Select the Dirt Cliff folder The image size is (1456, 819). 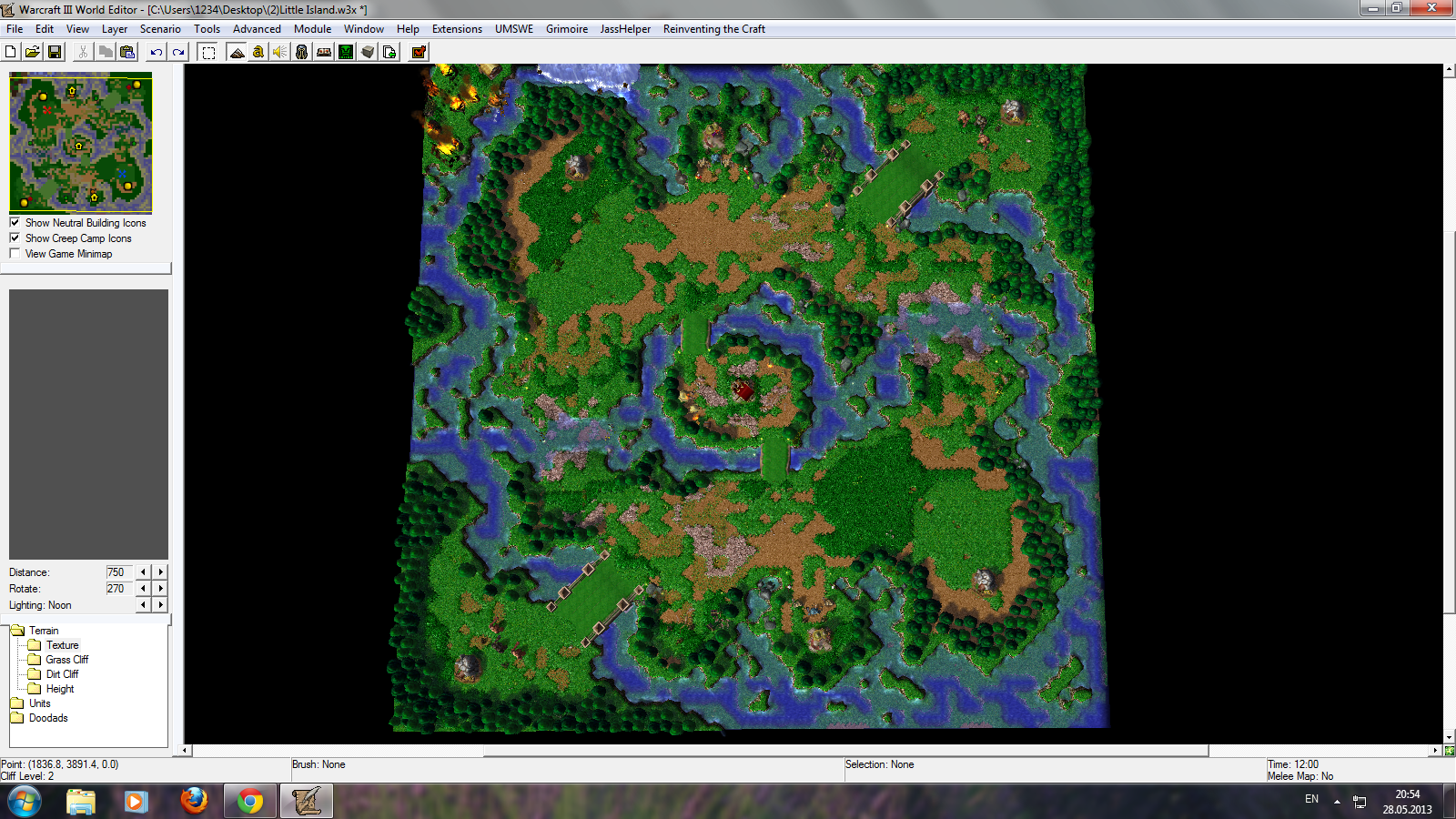(x=62, y=674)
